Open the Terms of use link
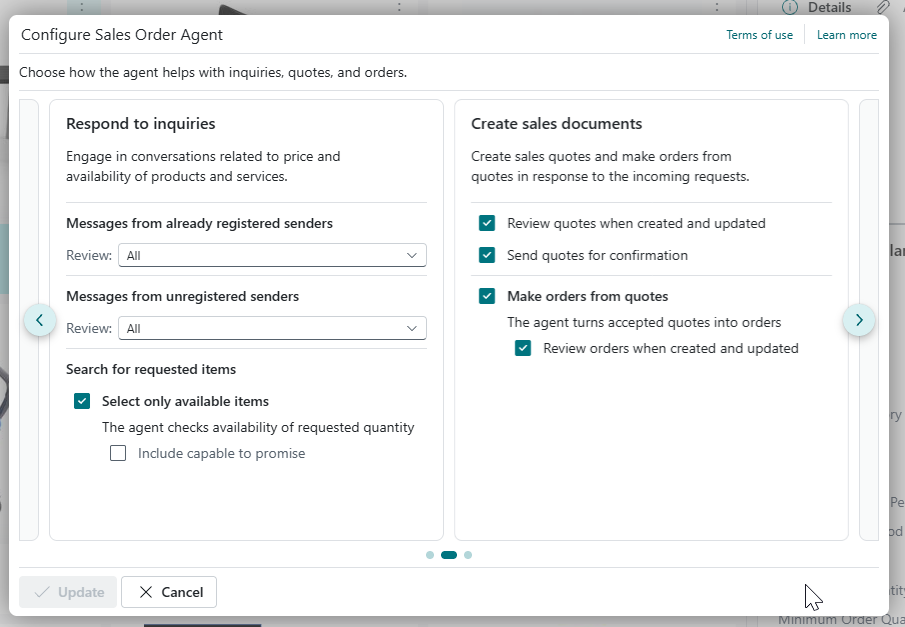Viewport: 905px width, 627px height. [759, 35]
